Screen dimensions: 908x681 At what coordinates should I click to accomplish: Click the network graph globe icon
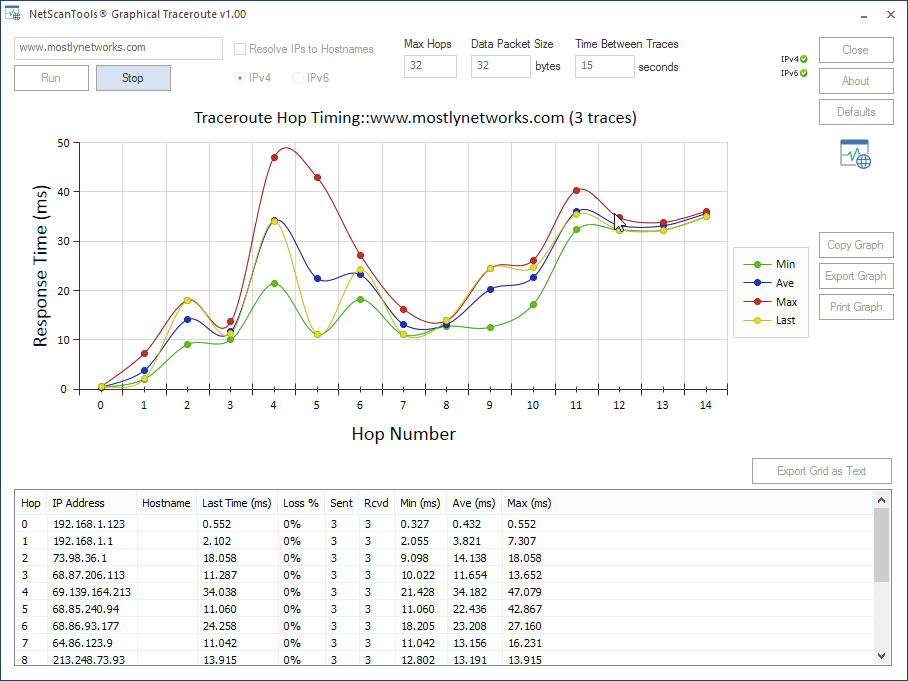(855, 153)
